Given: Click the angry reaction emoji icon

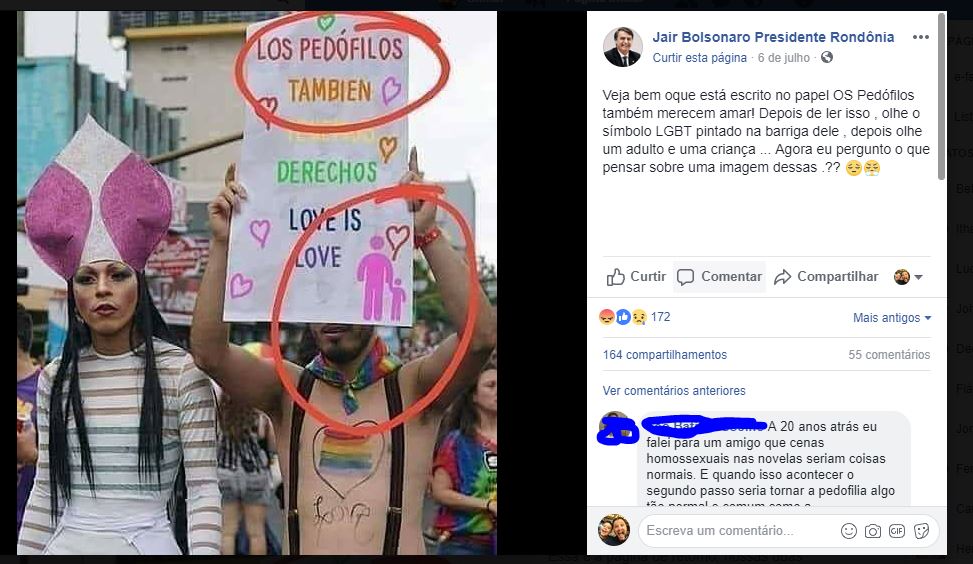Looking at the screenshot, I should tap(607, 317).
